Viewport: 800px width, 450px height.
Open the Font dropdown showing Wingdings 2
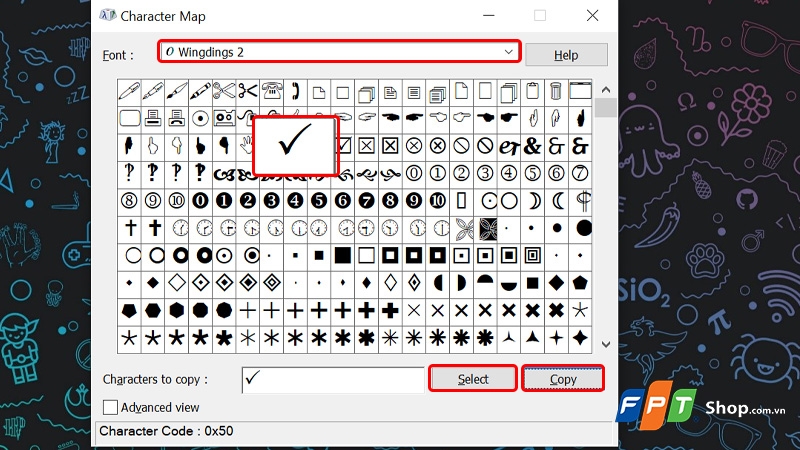pyautogui.click(x=339, y=52)
